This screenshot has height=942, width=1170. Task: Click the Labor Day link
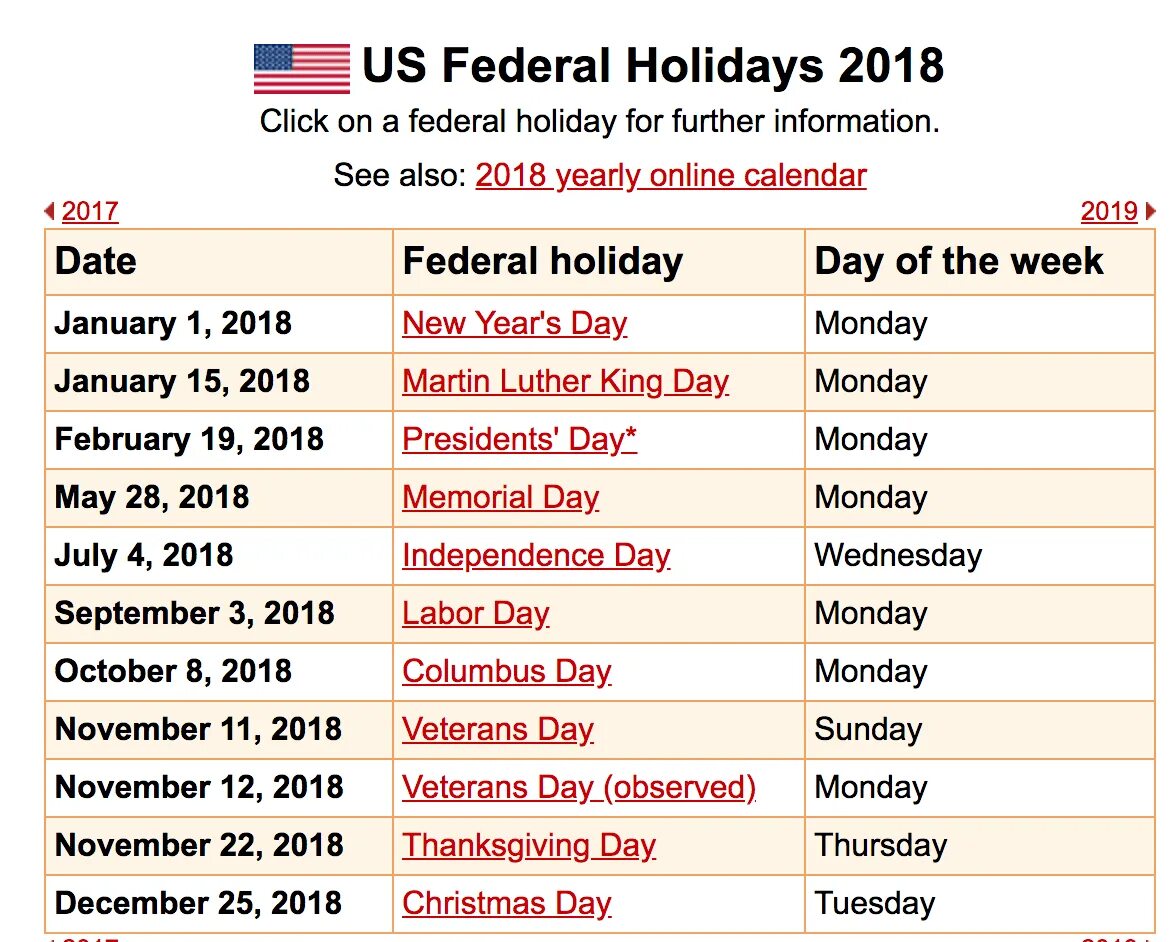[475, 613]
